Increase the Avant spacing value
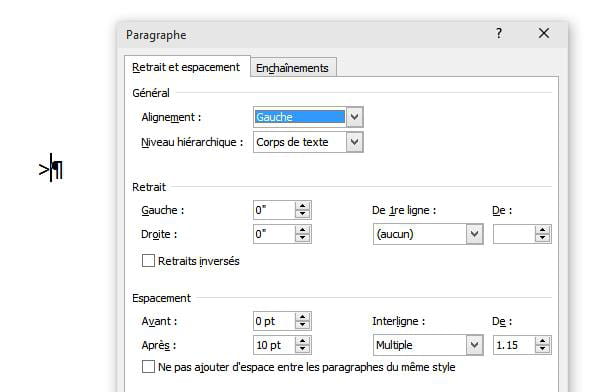 (302, 317)
